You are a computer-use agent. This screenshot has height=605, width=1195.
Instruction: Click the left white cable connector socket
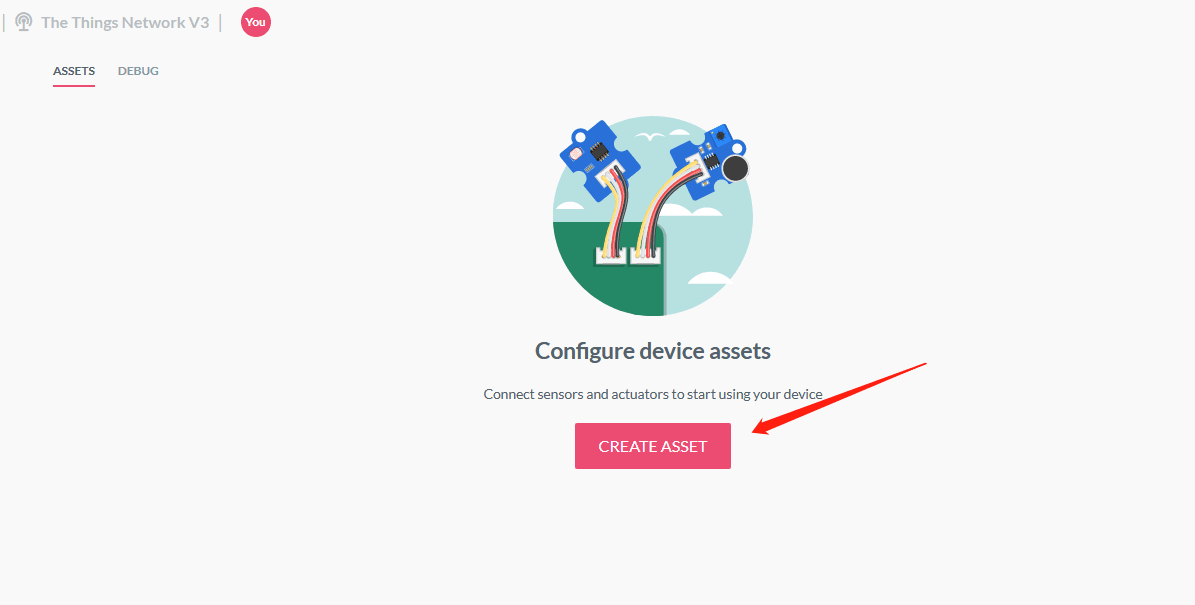click(610, 255)
